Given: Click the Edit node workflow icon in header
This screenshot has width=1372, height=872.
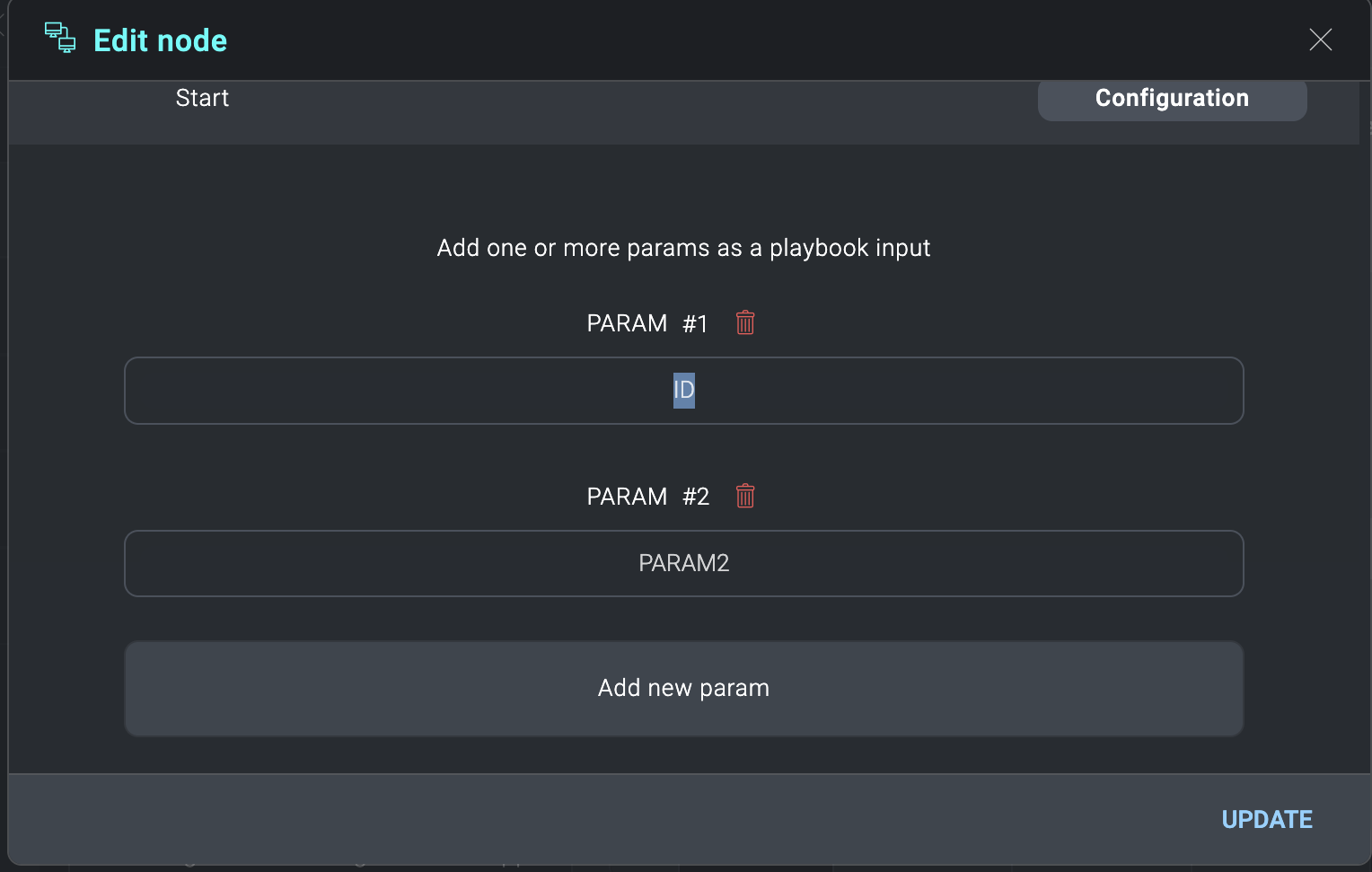Looking at the screenshot, I should click(x=60, y=38).
